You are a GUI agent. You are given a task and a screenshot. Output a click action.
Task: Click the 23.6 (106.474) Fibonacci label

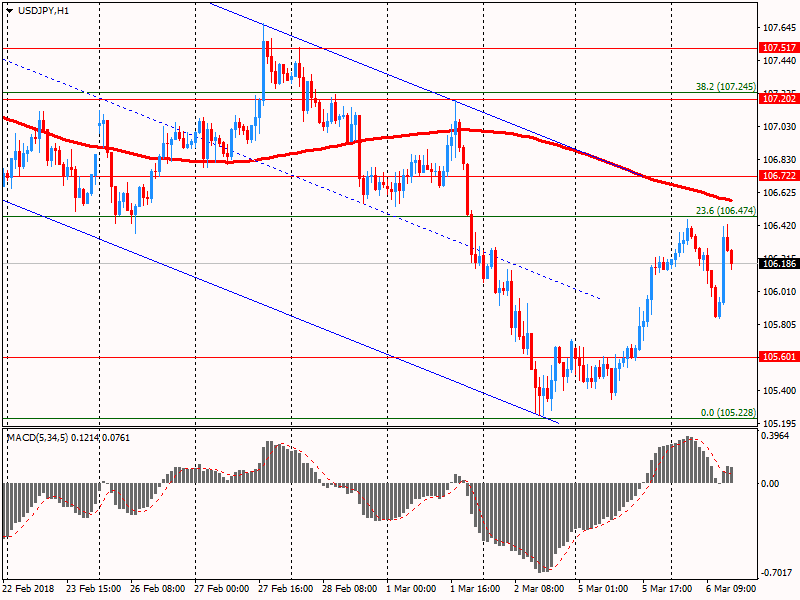[x=726, y=211]
